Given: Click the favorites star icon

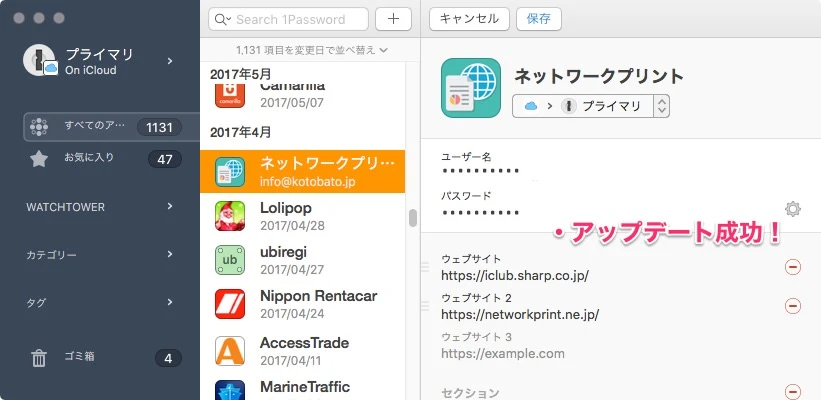Looking at the screenshot, I should pos(39,159).
